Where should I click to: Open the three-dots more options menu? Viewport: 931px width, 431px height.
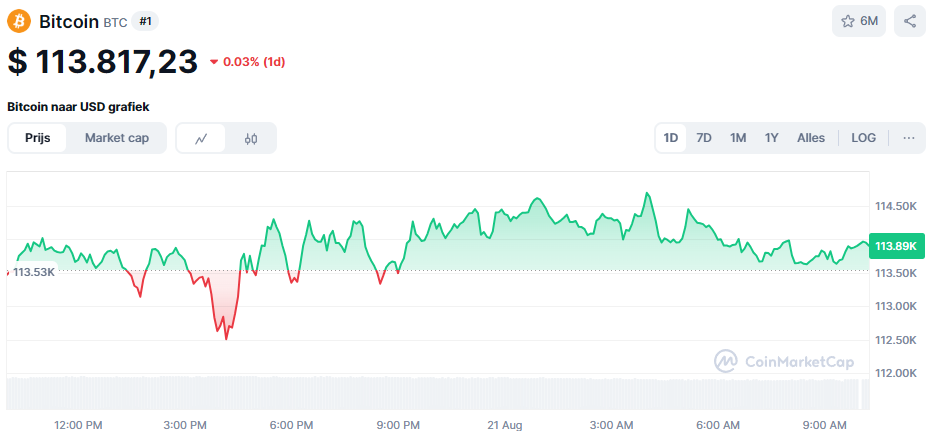coord(908,138)
